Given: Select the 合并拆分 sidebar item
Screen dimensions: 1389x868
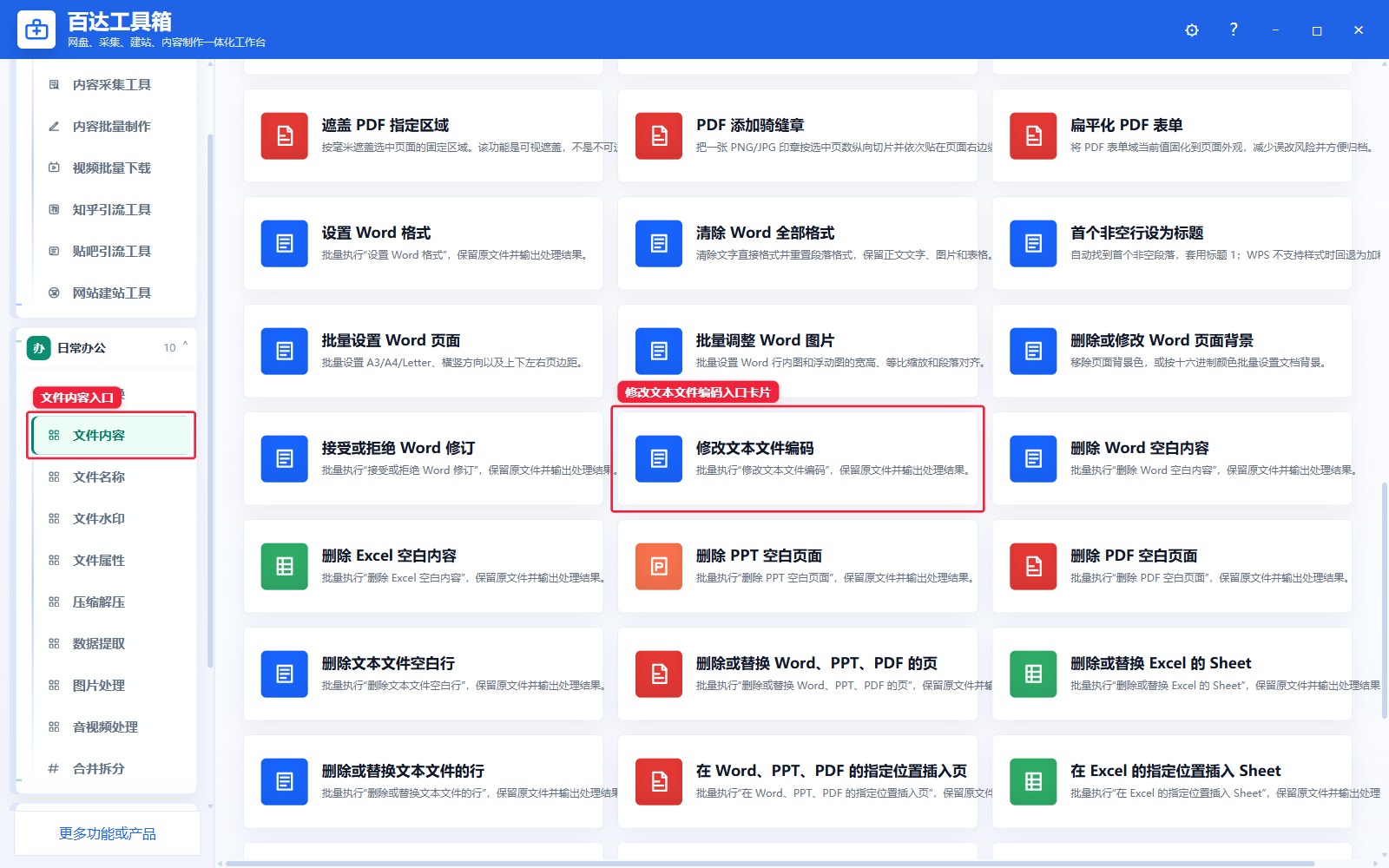Looking at the screenshot, I should tap(111, 769).
